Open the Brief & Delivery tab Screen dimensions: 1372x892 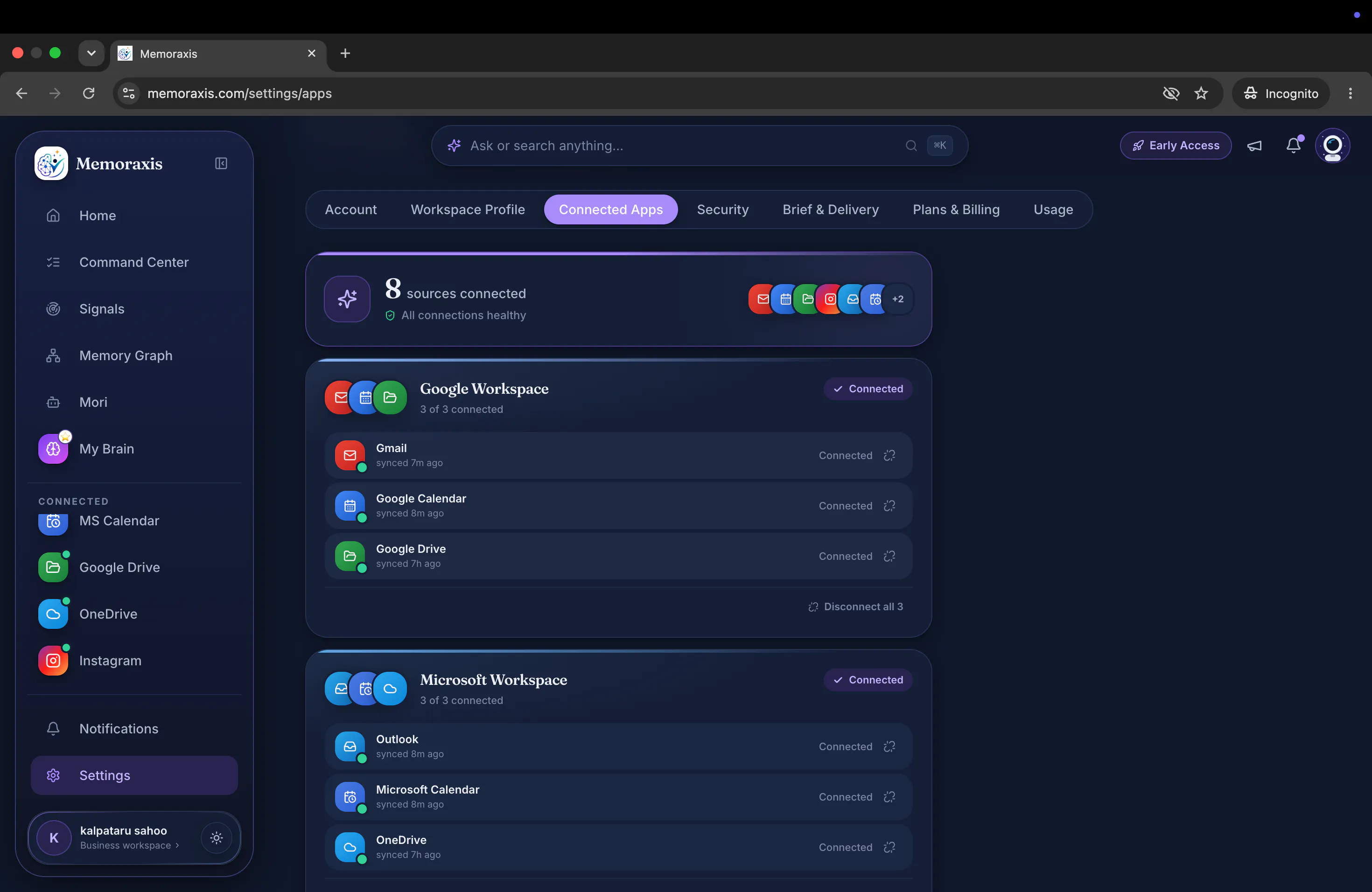830,210
